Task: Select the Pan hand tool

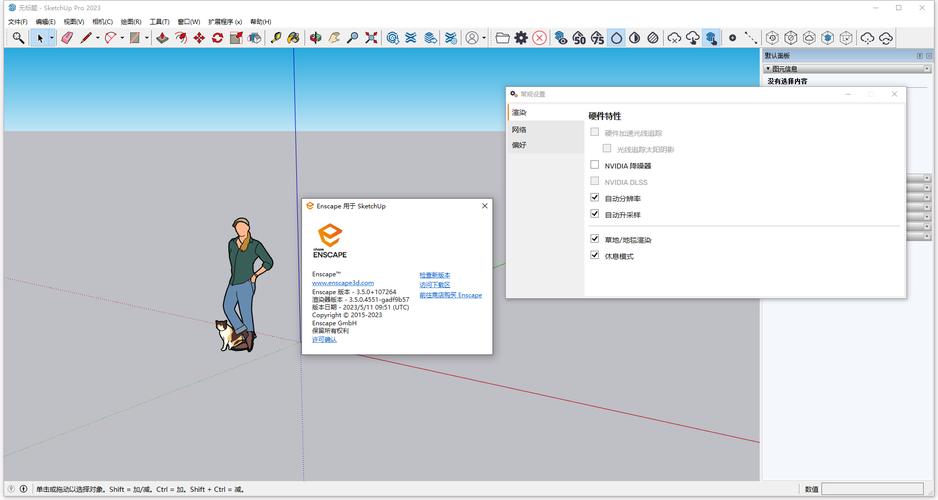Action: (334, 38)
